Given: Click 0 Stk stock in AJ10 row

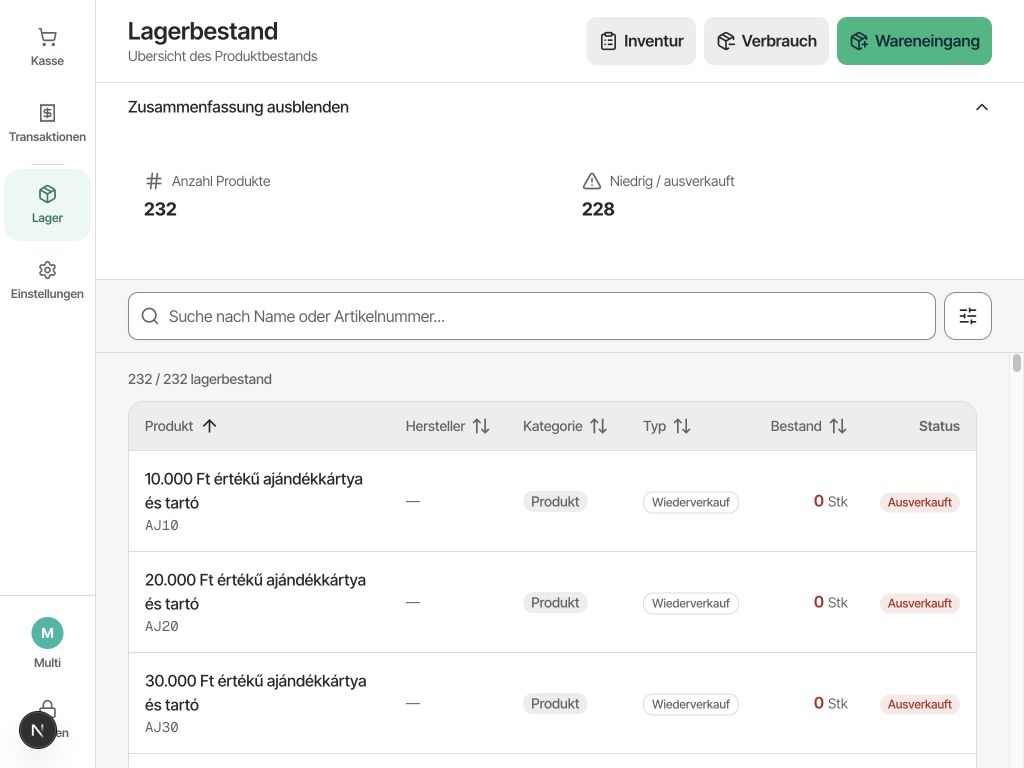Looking at the screenshot, I should coord(830,502).
